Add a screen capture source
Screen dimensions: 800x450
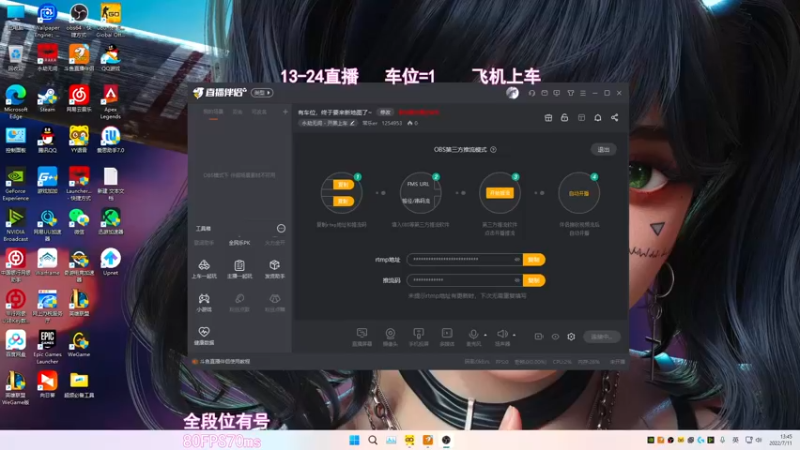tap(362, 337)
